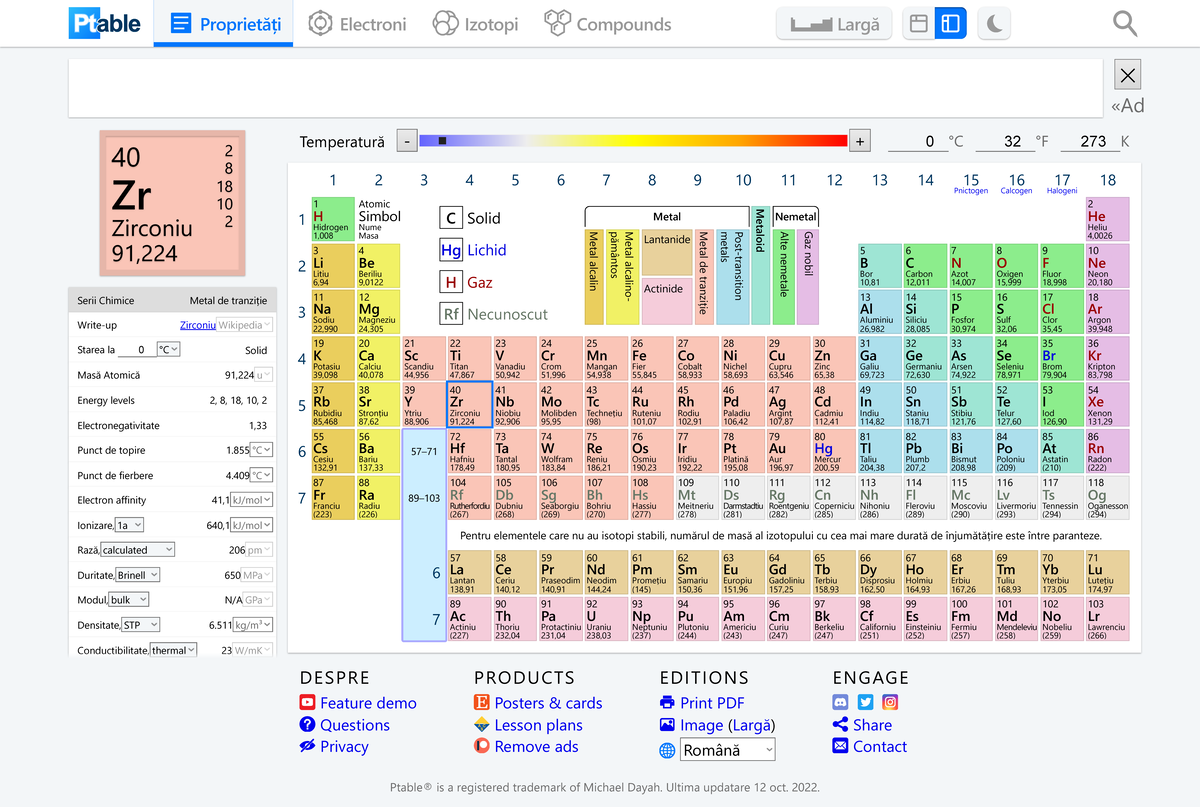
Task: Increase temperature with the plus button
Action: pos(860,141)
